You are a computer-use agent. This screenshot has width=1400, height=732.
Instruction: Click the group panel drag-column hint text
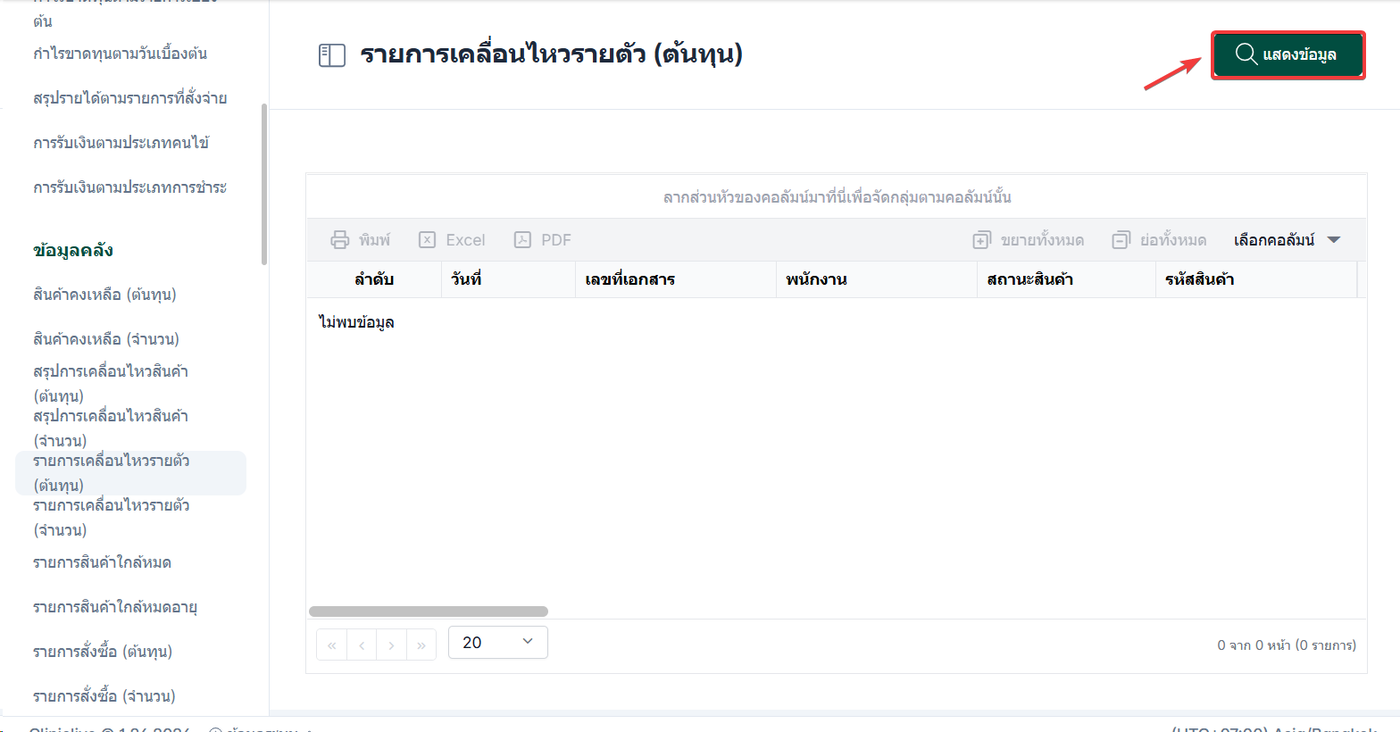point(837,198)
